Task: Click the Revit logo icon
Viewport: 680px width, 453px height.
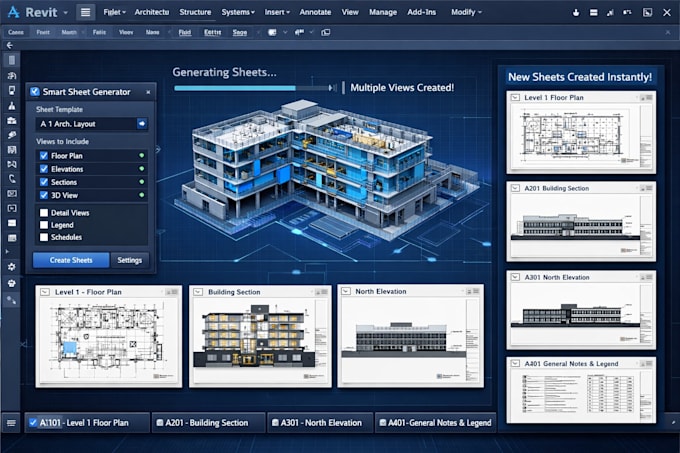Action: (13, 12)
